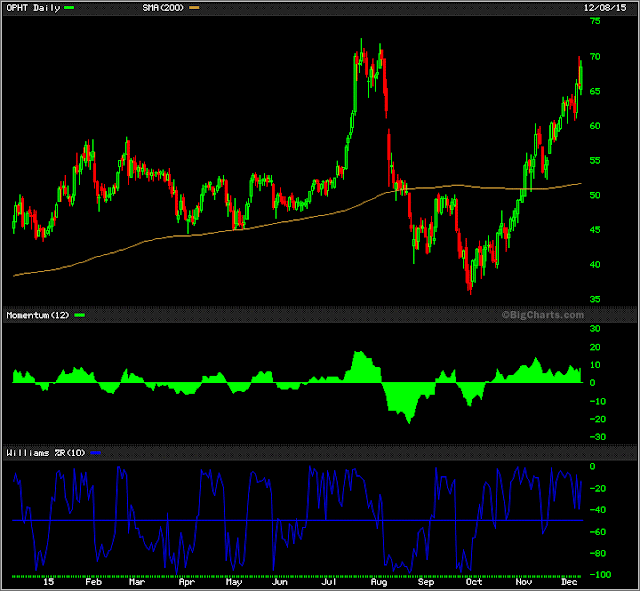Click the Aug month marker on time axis
640x591 pixels.
pyautogui.click(x=379, y=582)
